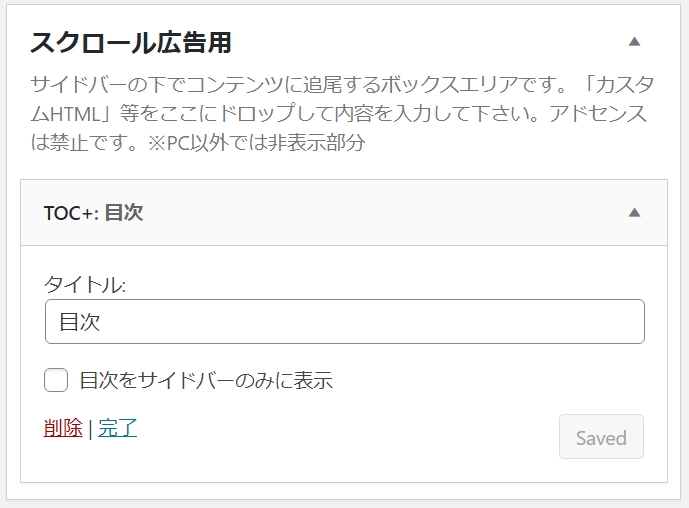The image size is (689, 508).
Task: Click the TOC+: 目次 widget title
Action: pos(94,213)
